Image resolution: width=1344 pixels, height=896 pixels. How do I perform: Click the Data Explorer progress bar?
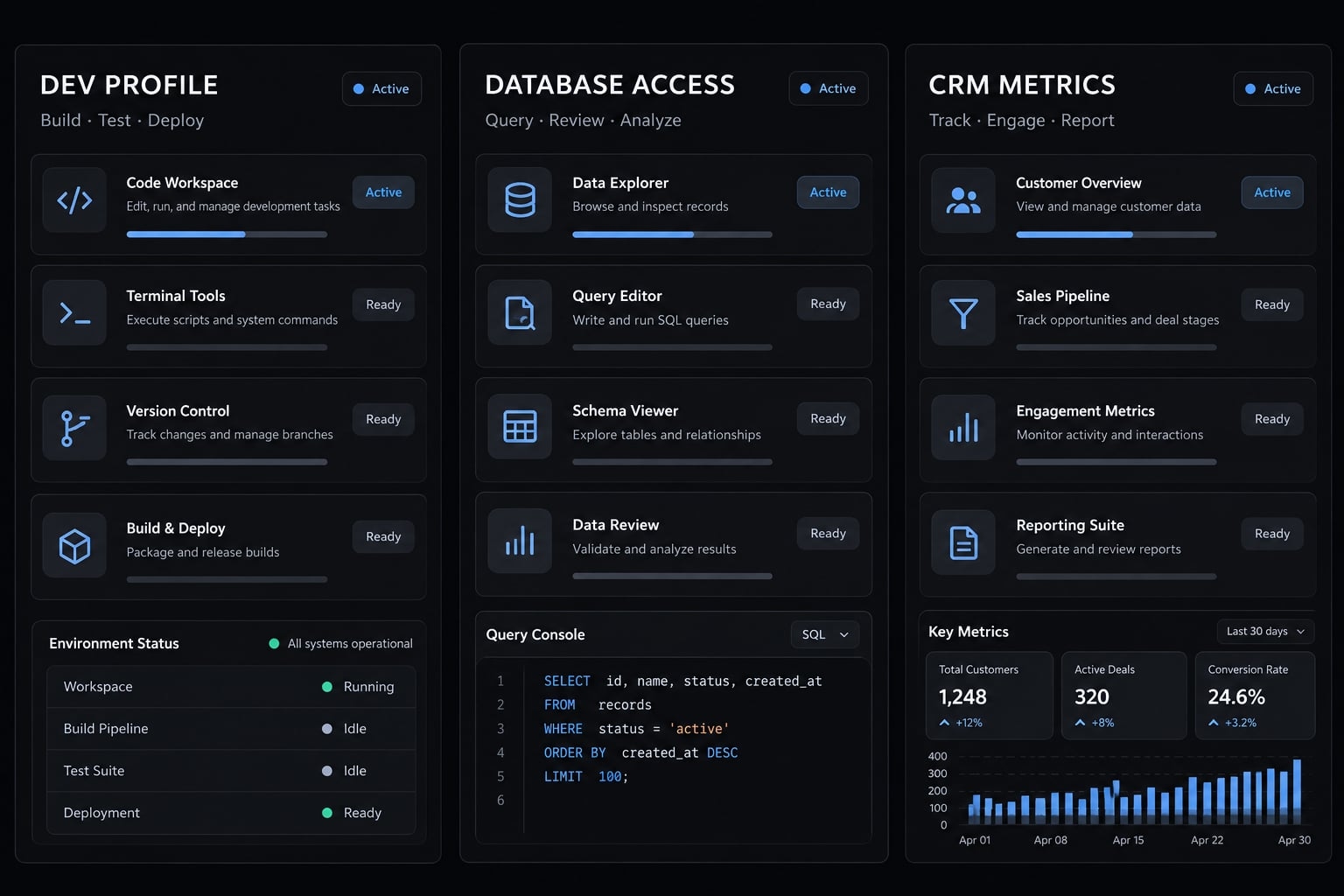(672, 234)
